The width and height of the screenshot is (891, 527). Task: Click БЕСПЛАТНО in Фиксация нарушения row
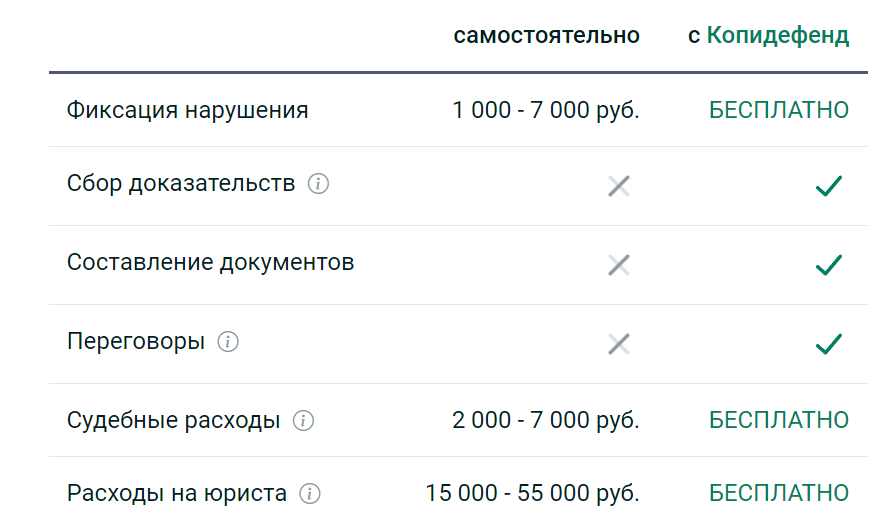pos(778,110)
